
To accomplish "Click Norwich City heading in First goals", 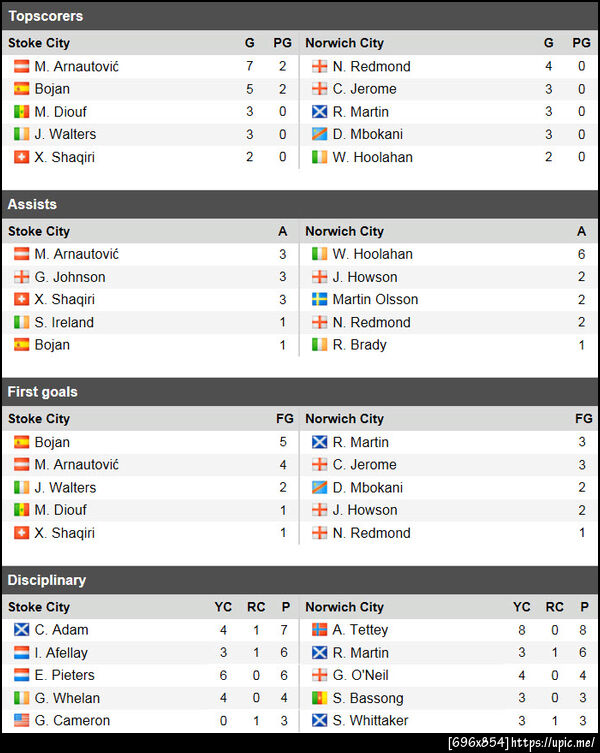I will coord(344,419).
